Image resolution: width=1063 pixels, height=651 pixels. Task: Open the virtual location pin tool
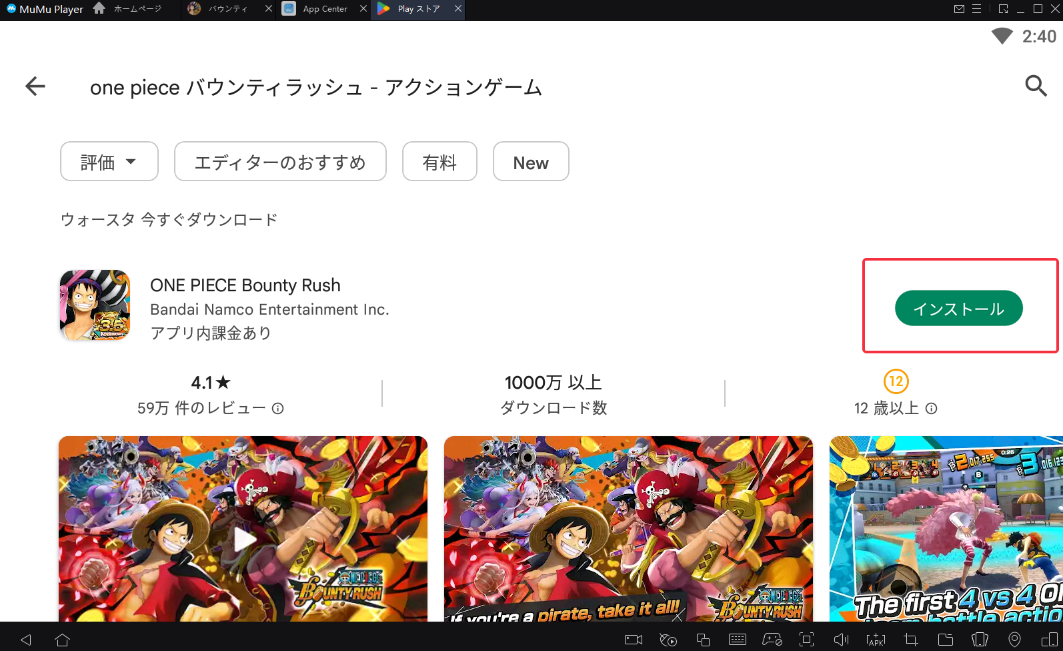[x=1015, y=639]
